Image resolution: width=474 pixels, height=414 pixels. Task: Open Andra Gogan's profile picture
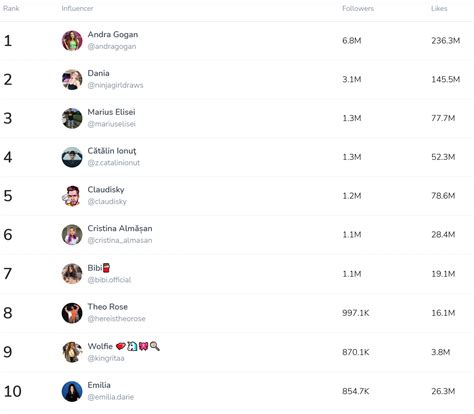pyautogui.click(x=72, y=41)
